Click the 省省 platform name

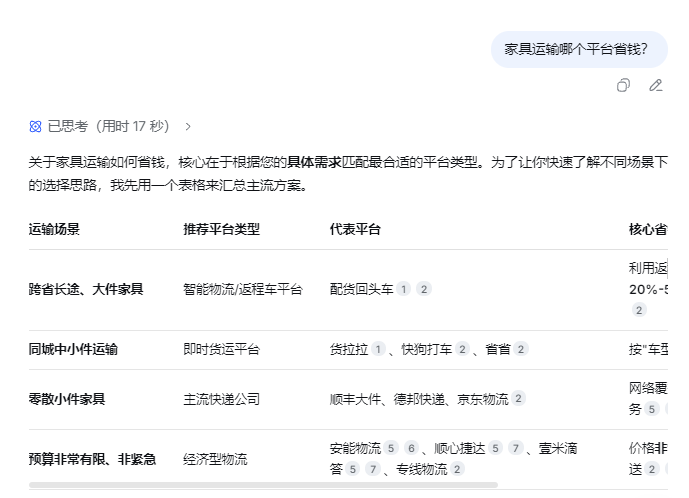point(498,349)
